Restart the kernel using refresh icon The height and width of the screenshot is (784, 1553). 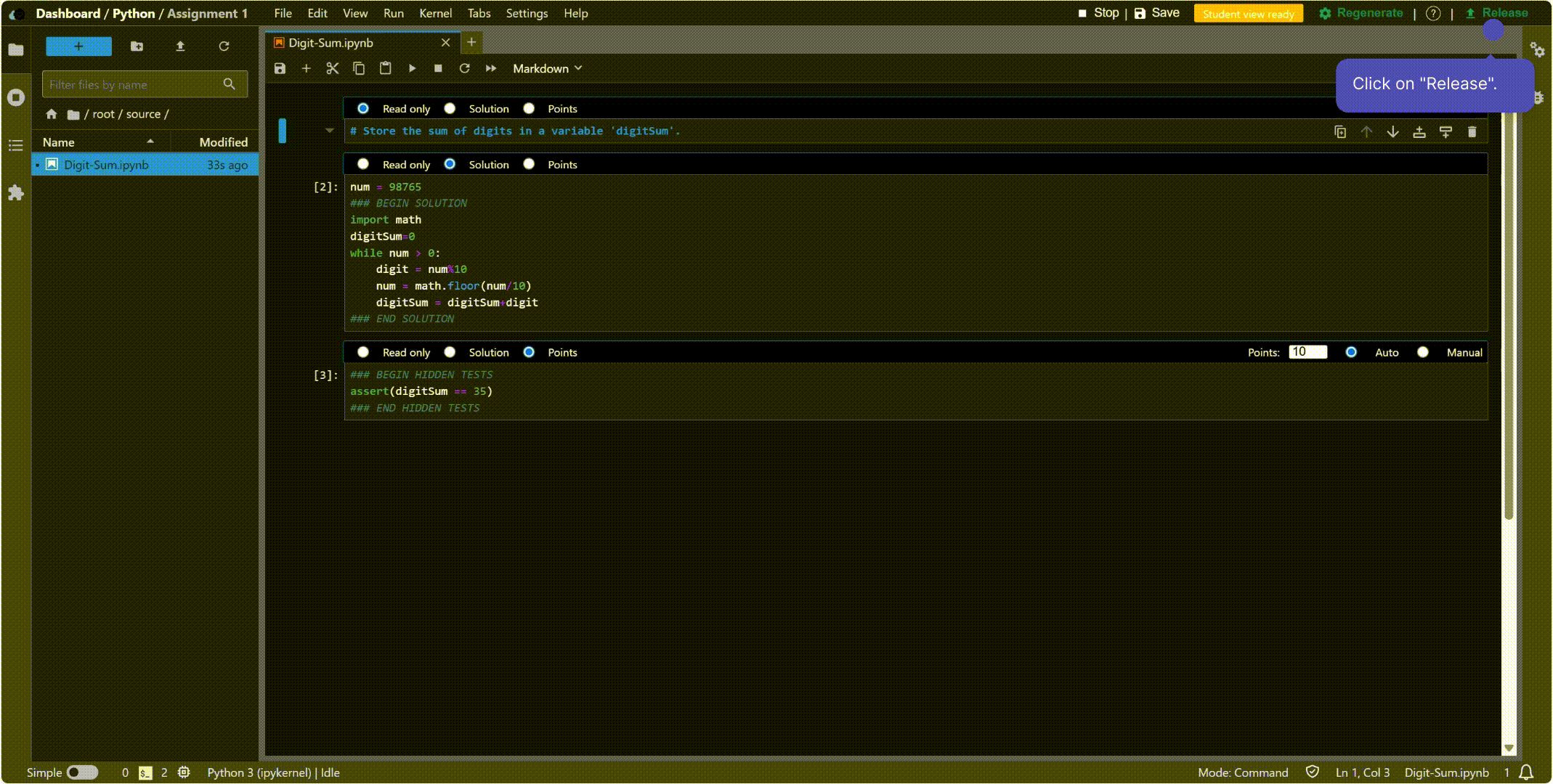pos(464,68)
